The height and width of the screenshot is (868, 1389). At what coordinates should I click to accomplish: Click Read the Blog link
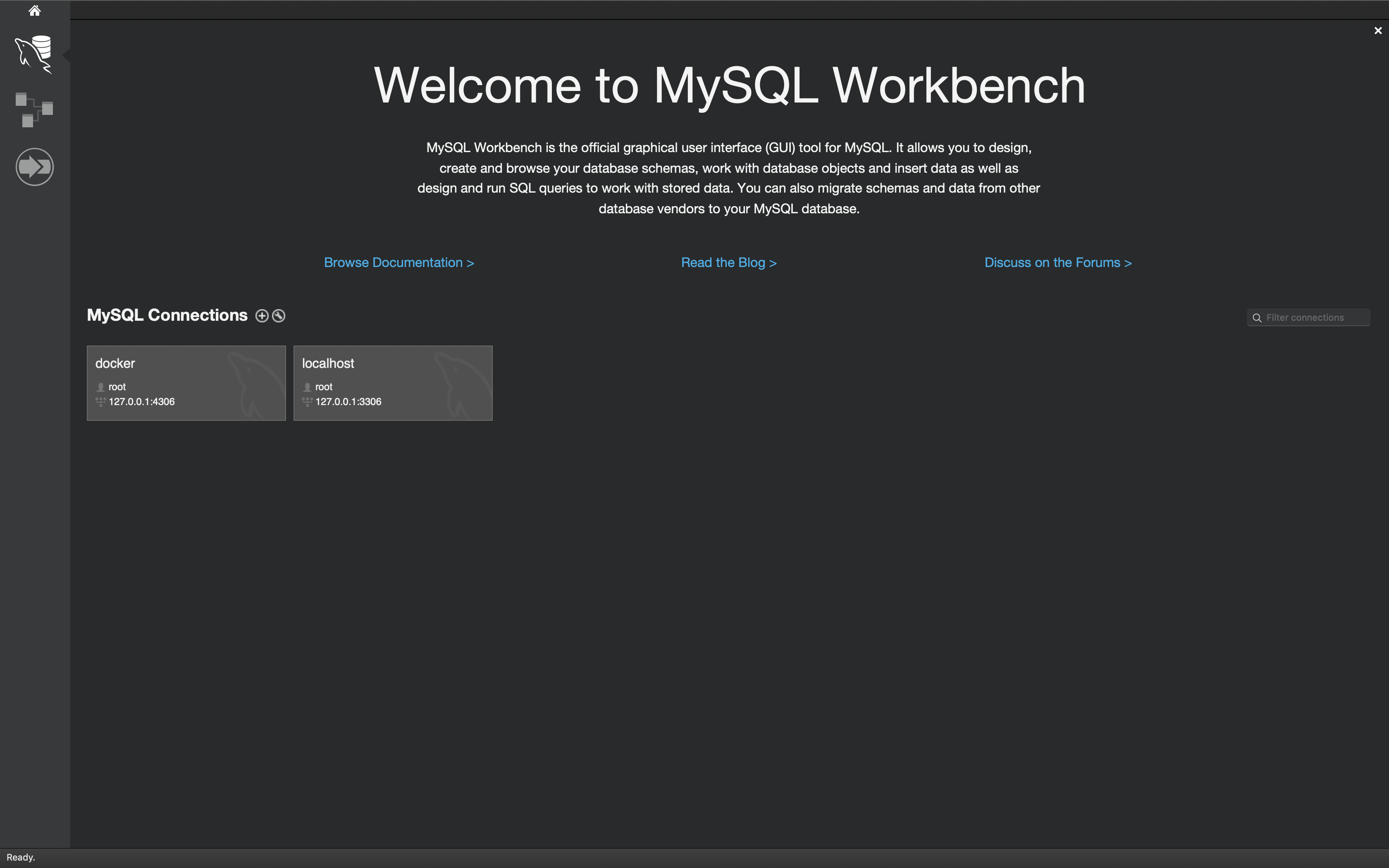728,262
